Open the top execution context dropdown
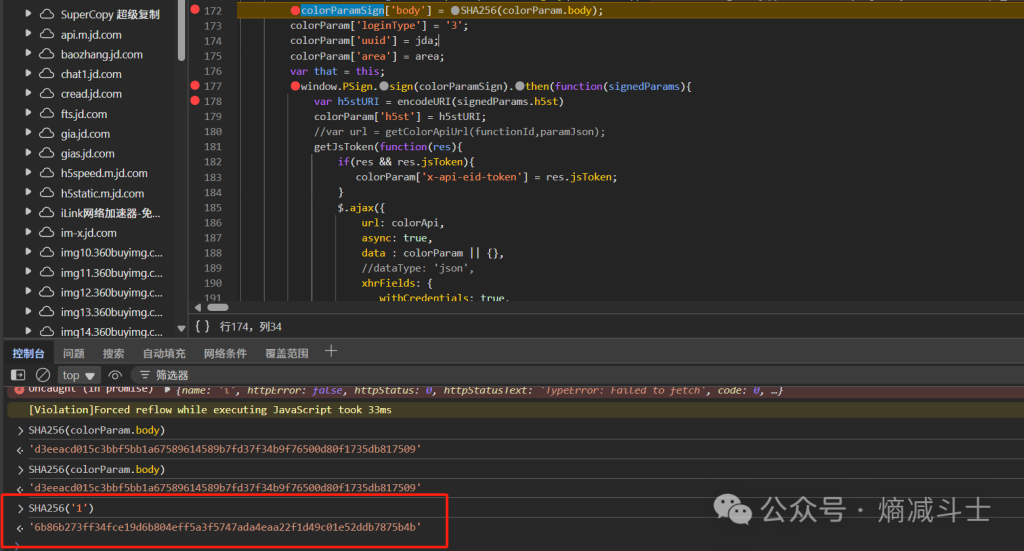 [79, 375]
